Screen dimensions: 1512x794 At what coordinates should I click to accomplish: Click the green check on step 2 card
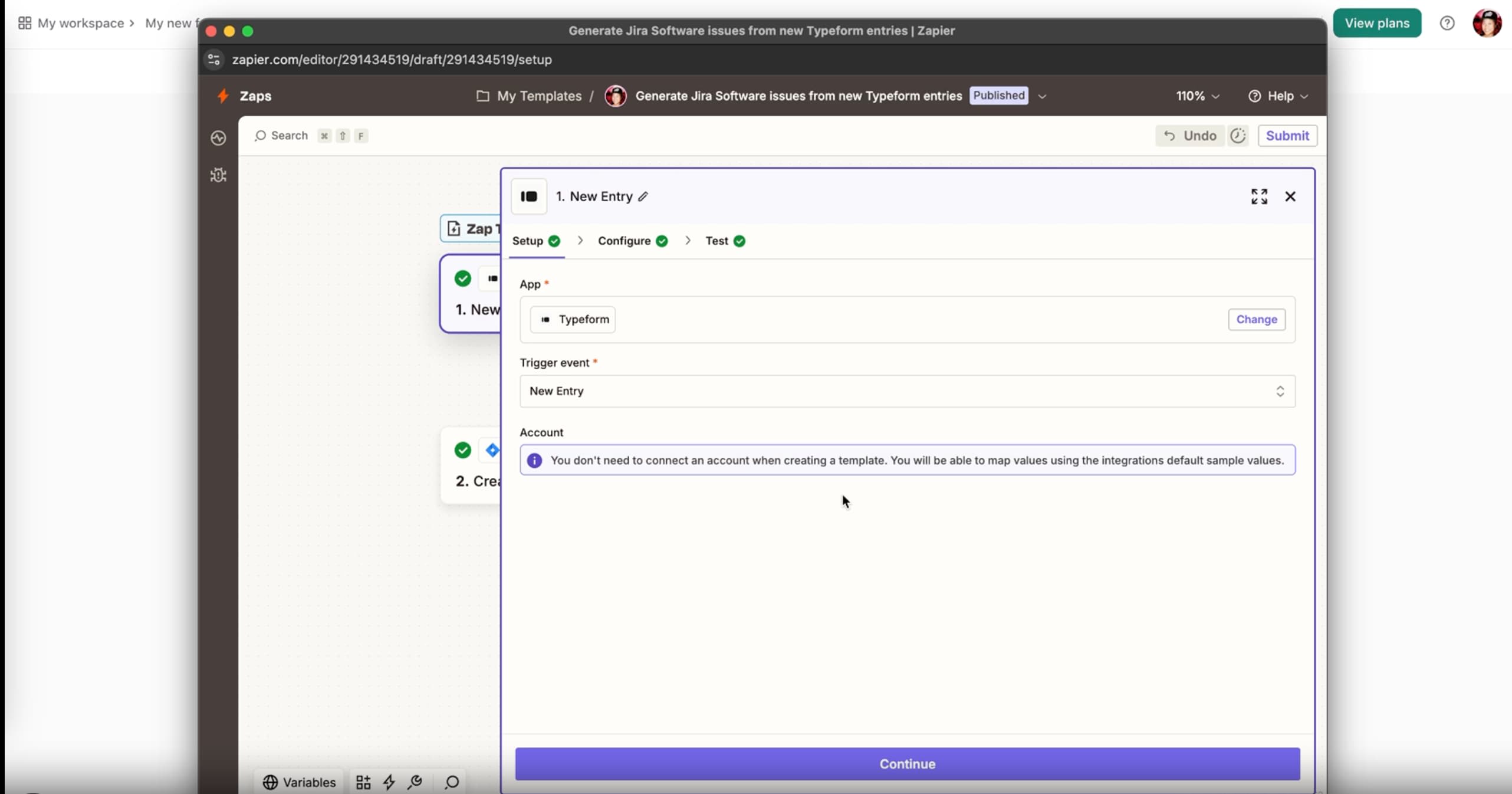point(463,450)
